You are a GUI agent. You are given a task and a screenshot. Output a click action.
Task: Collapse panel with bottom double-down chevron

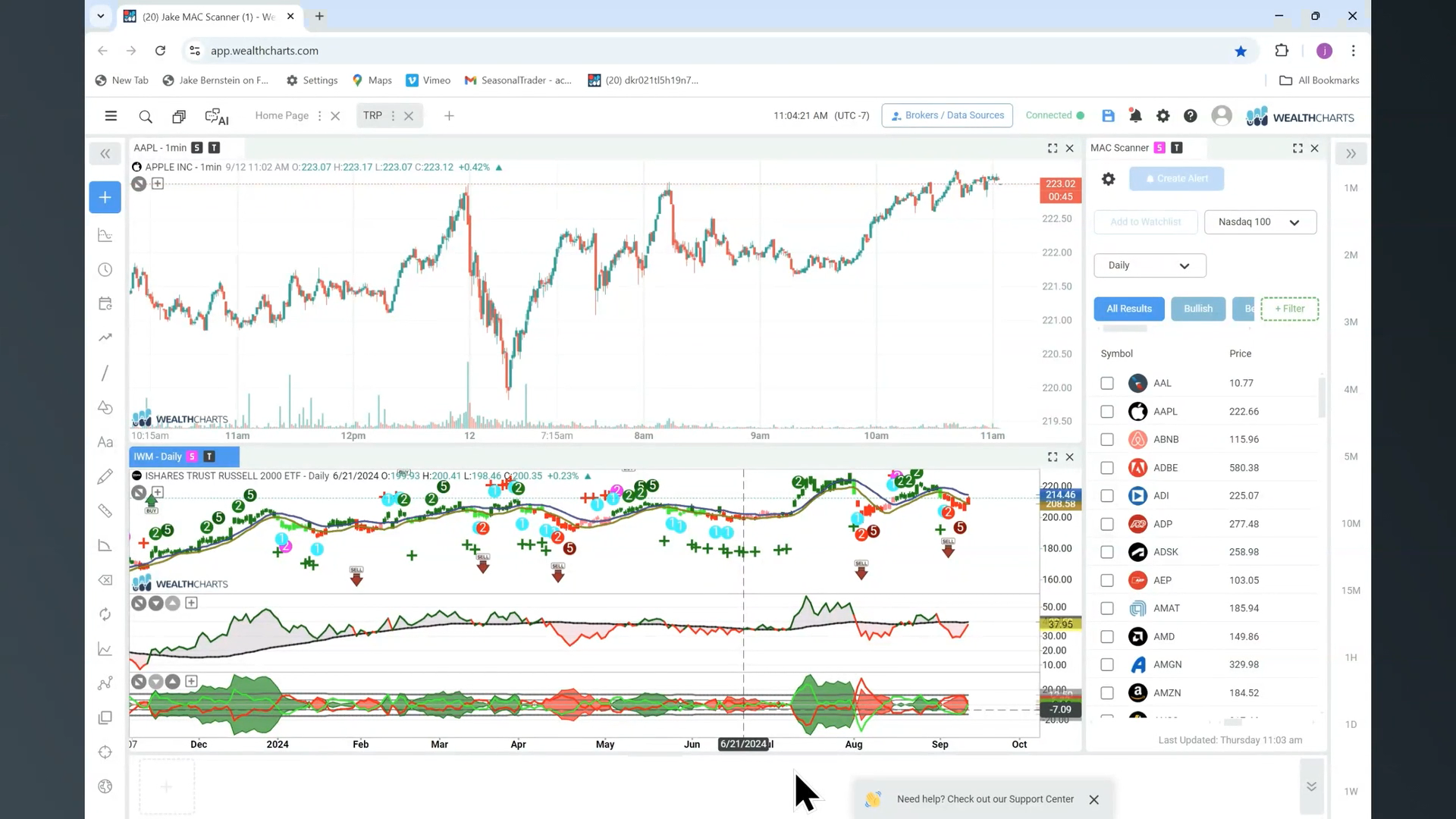tap(1311, 786)
